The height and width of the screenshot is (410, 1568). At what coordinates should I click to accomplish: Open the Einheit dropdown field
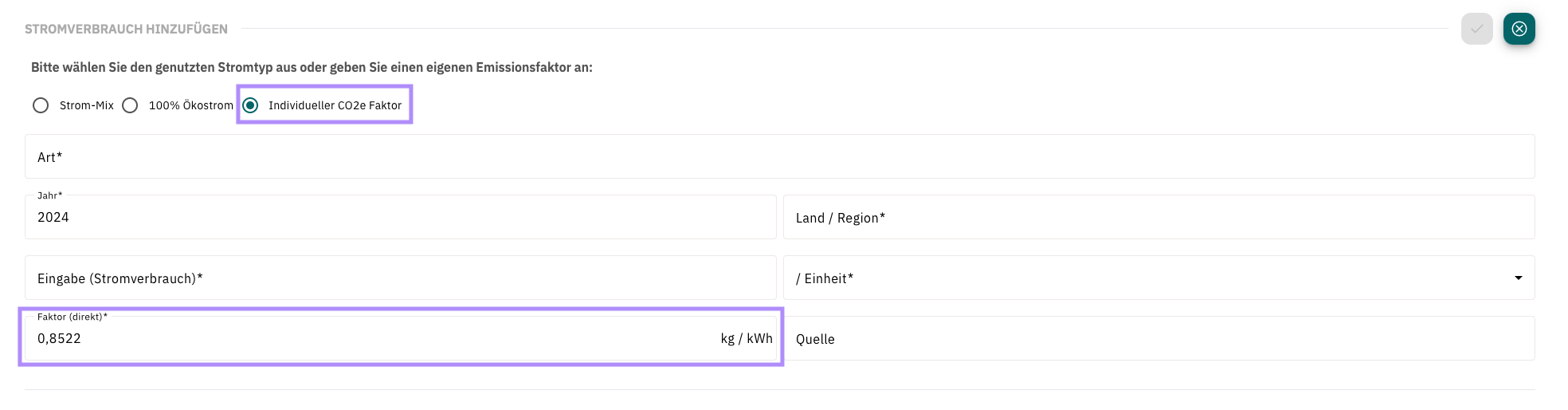tap(1158, 278)
